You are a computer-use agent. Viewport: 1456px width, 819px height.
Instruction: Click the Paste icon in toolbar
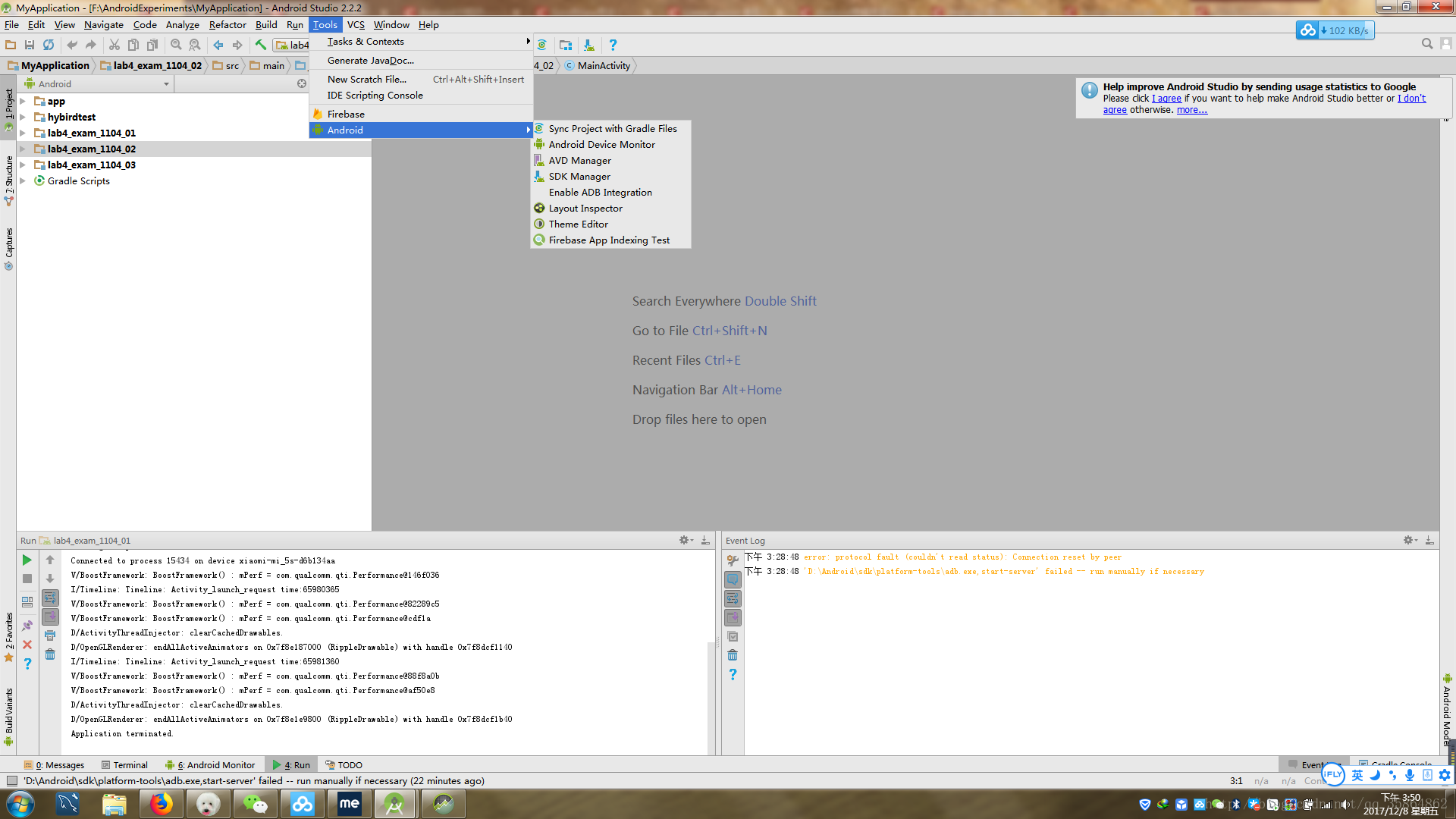tap(152, 45)
